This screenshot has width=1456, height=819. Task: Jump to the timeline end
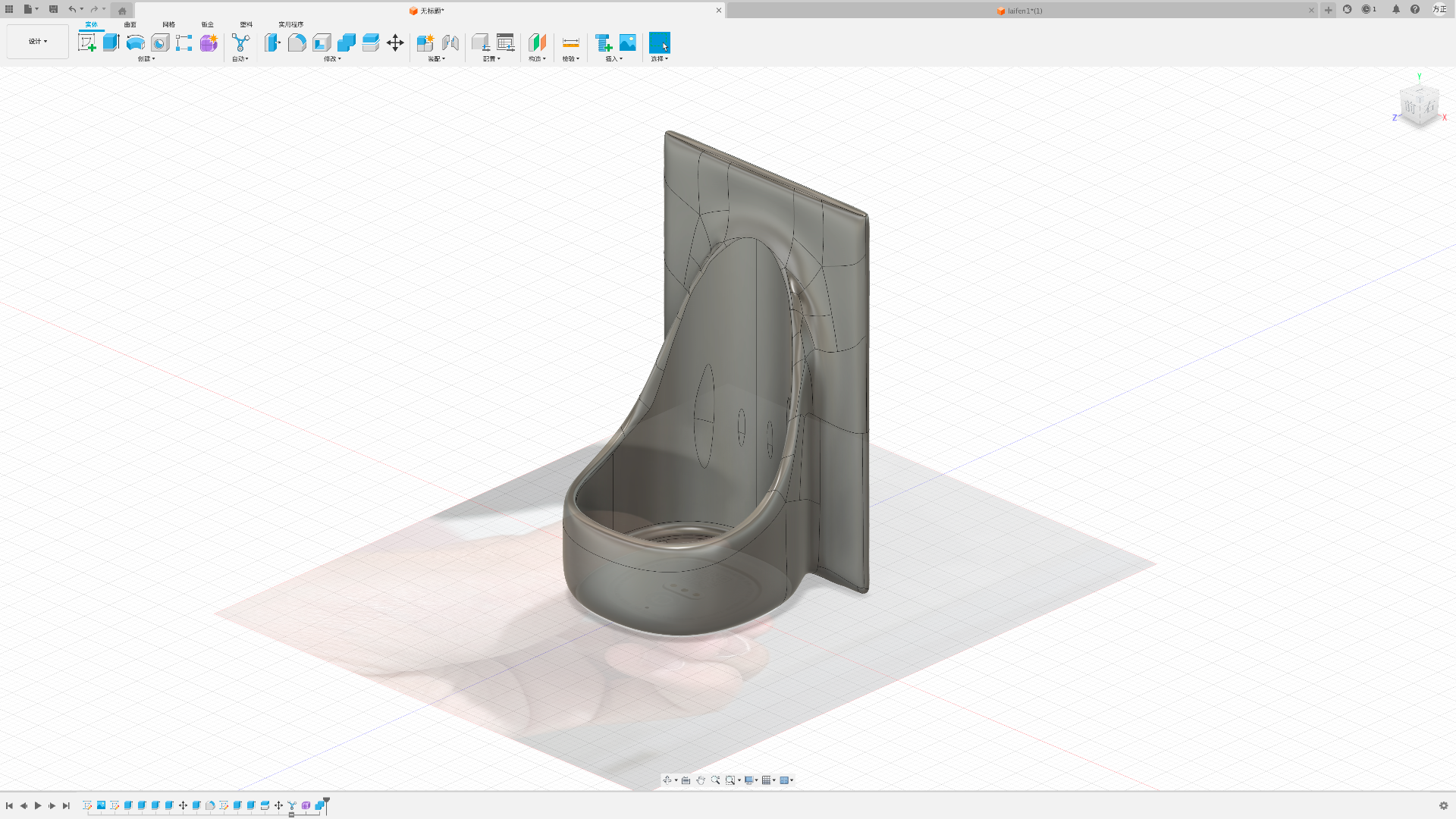tap(66, 805)
